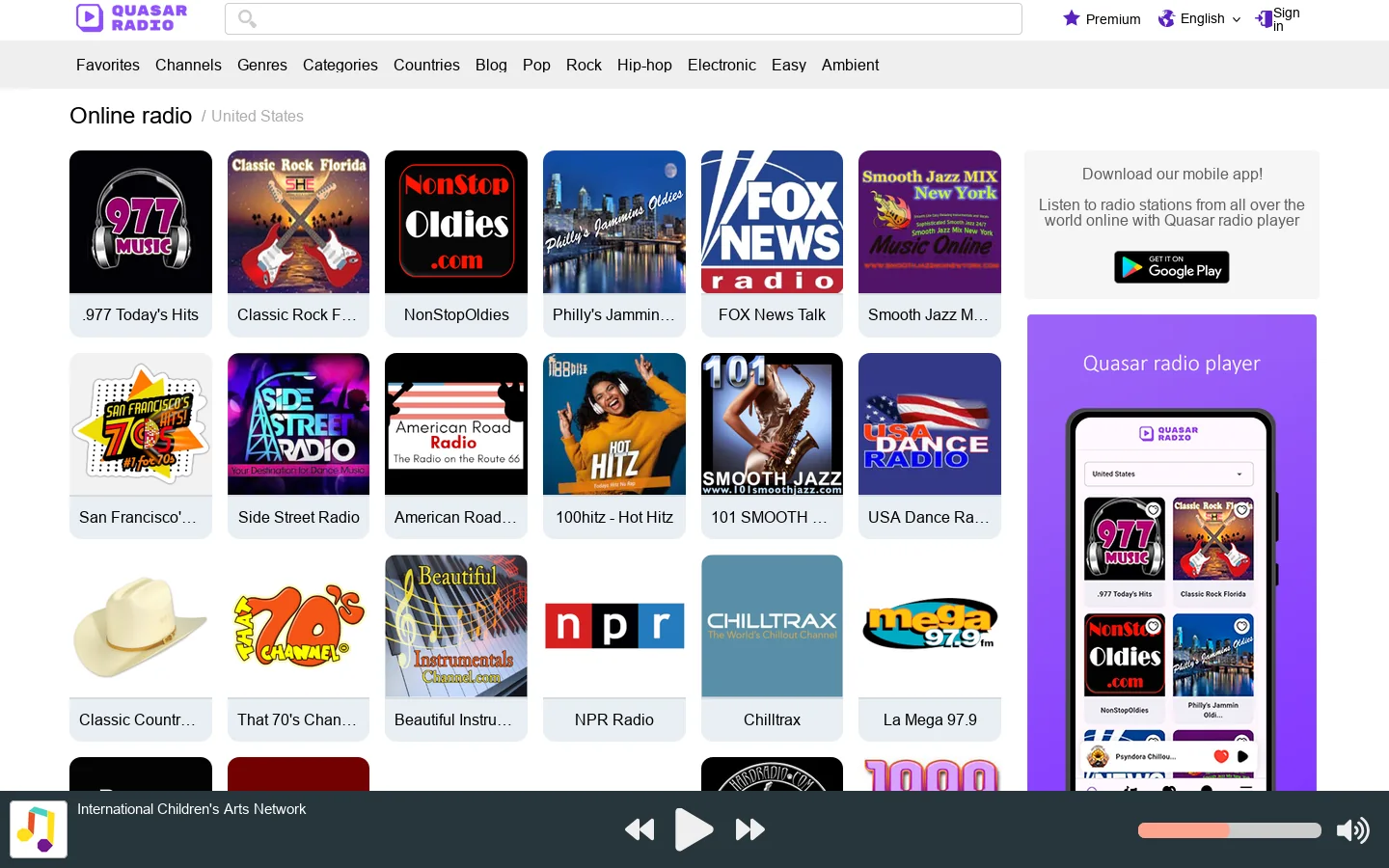Open Google Play download badge
The width and height of the screenshot is (1389, 868).
click(x=1172, y=267)
